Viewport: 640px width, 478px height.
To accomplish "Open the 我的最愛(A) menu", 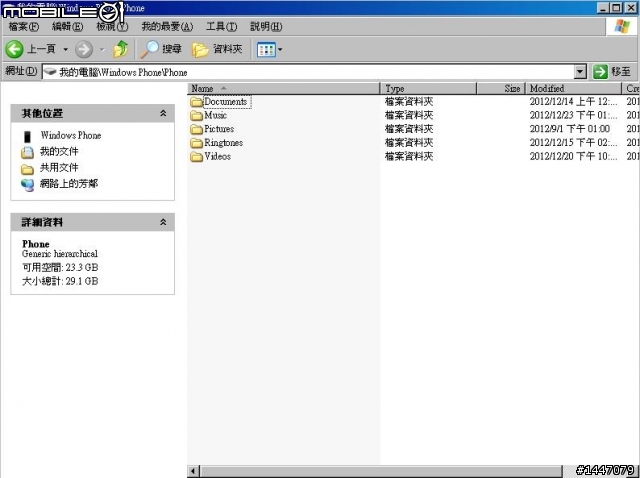I will click(167, 27).
